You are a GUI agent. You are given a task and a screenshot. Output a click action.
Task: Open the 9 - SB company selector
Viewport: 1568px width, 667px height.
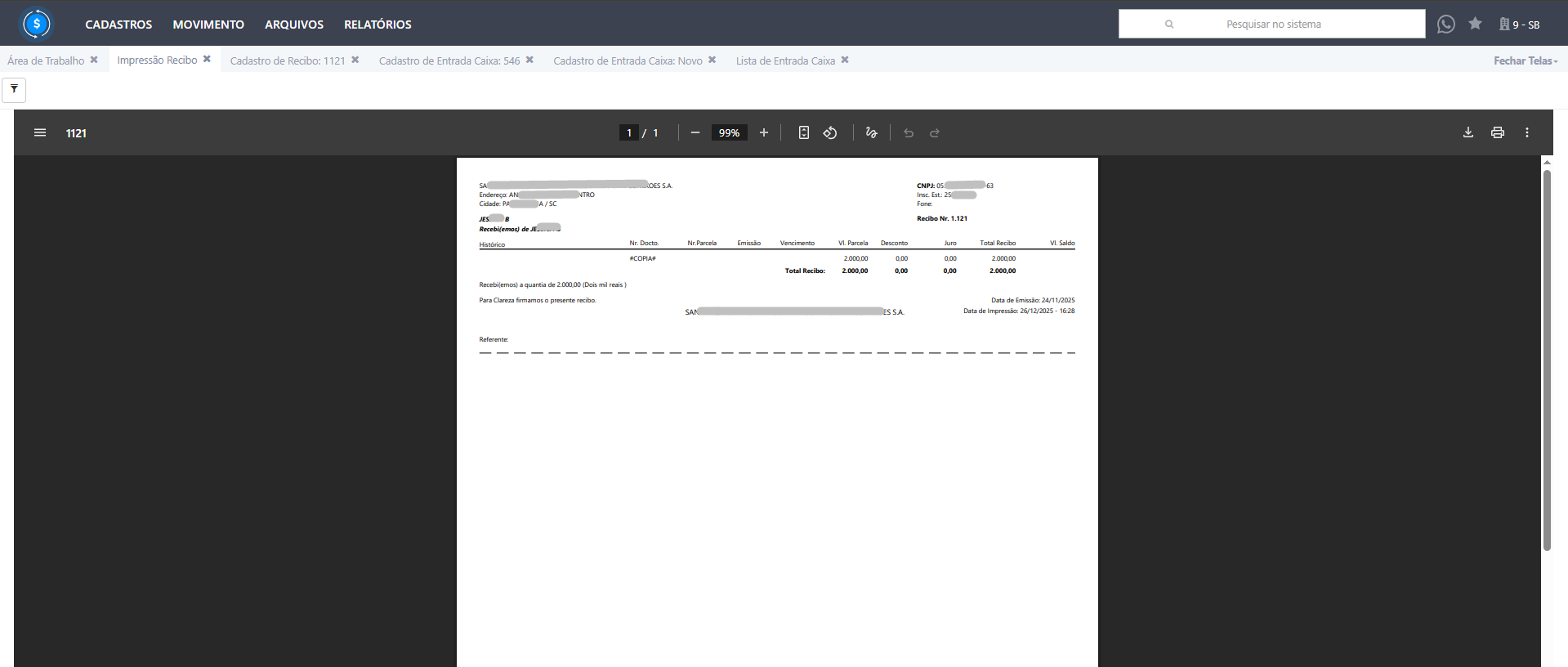pos(1519,25)
